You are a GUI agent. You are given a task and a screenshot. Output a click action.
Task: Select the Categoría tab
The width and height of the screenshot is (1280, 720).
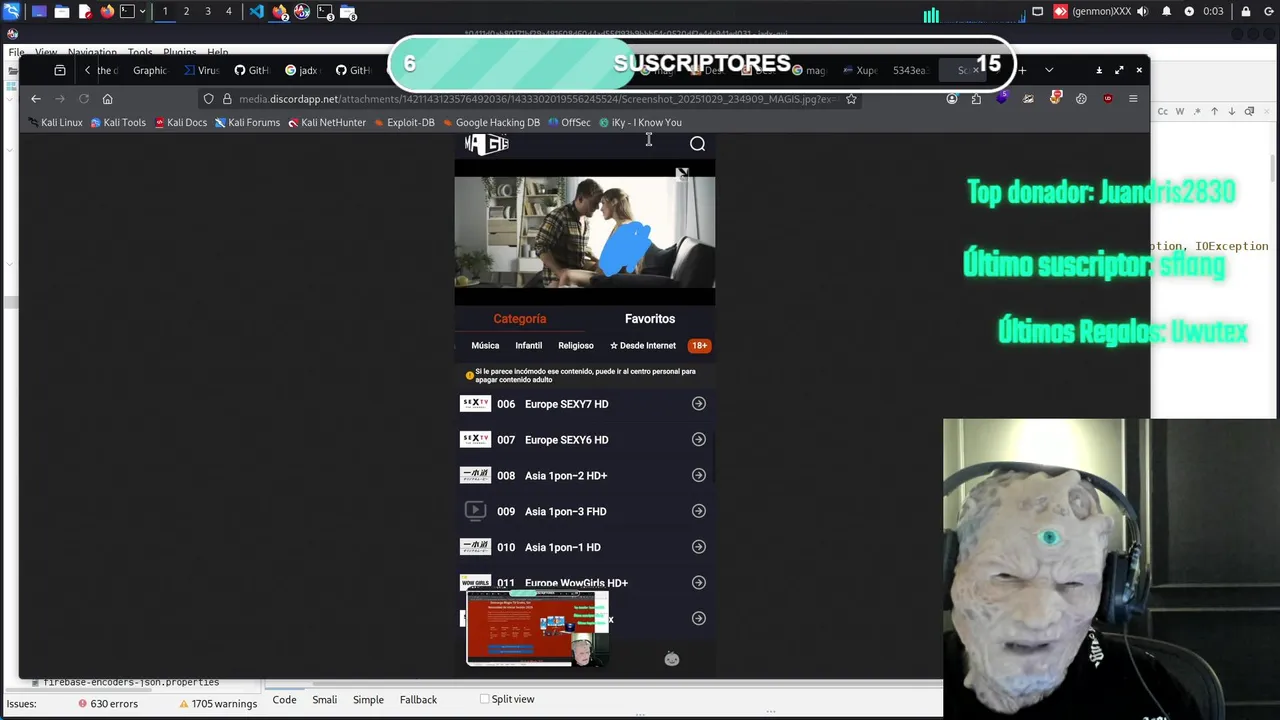pyautogui.click(x=519, y=319)
